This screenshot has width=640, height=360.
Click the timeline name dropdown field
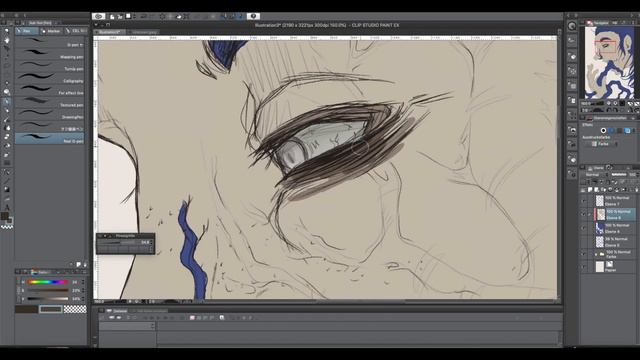(x=127, y=326)
